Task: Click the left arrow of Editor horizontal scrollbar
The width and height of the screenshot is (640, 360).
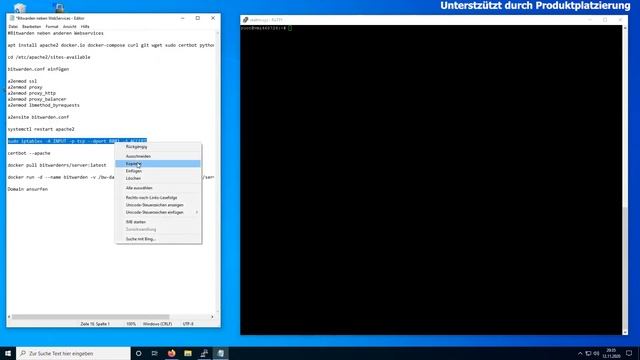Action: (x=9, y=317)
